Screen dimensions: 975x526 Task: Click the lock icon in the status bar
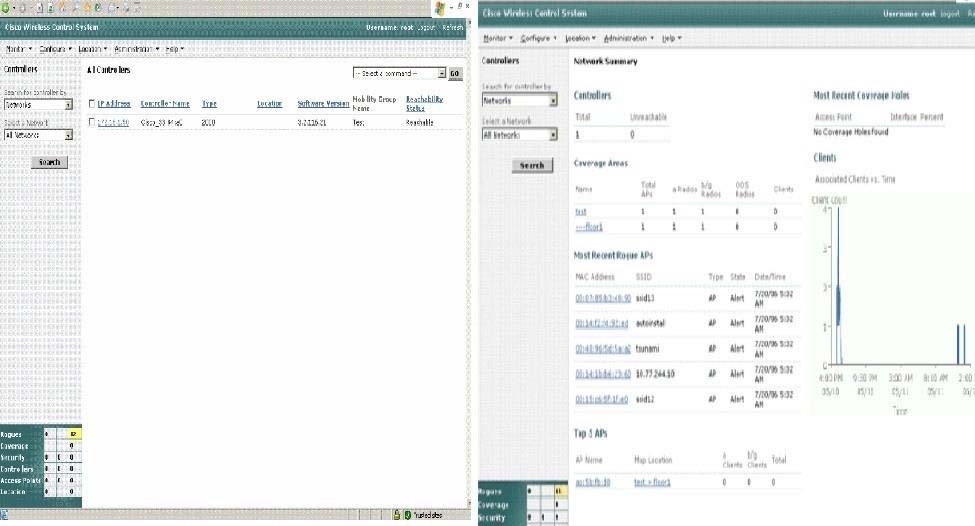coord(397,515)
